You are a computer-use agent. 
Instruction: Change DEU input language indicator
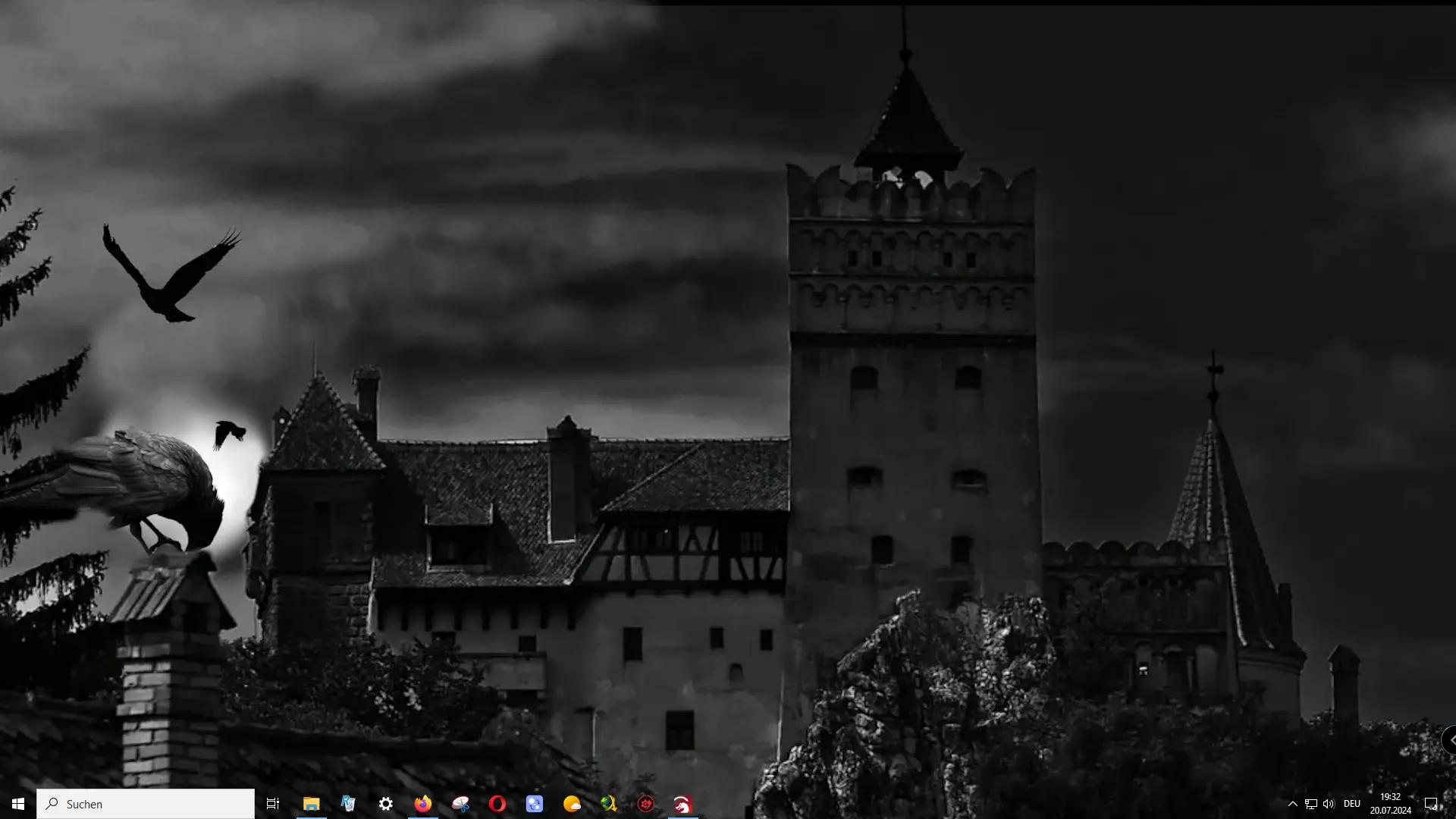coord(1352,804)
